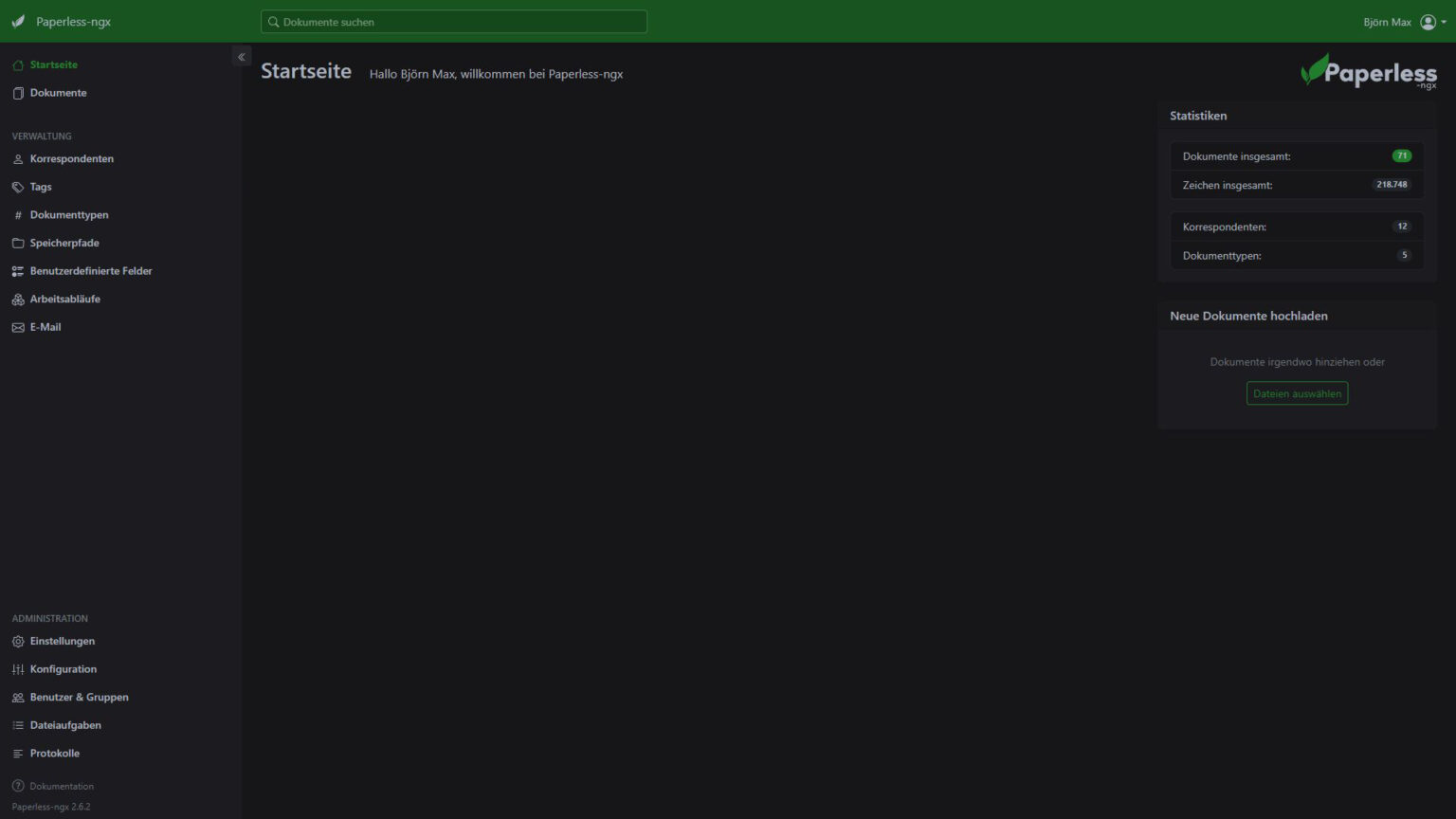The height and width of the screenshot is (819, 1456).
Task: Go to Benutzerdefinierte Felder
Action: [x=91, y=271]
